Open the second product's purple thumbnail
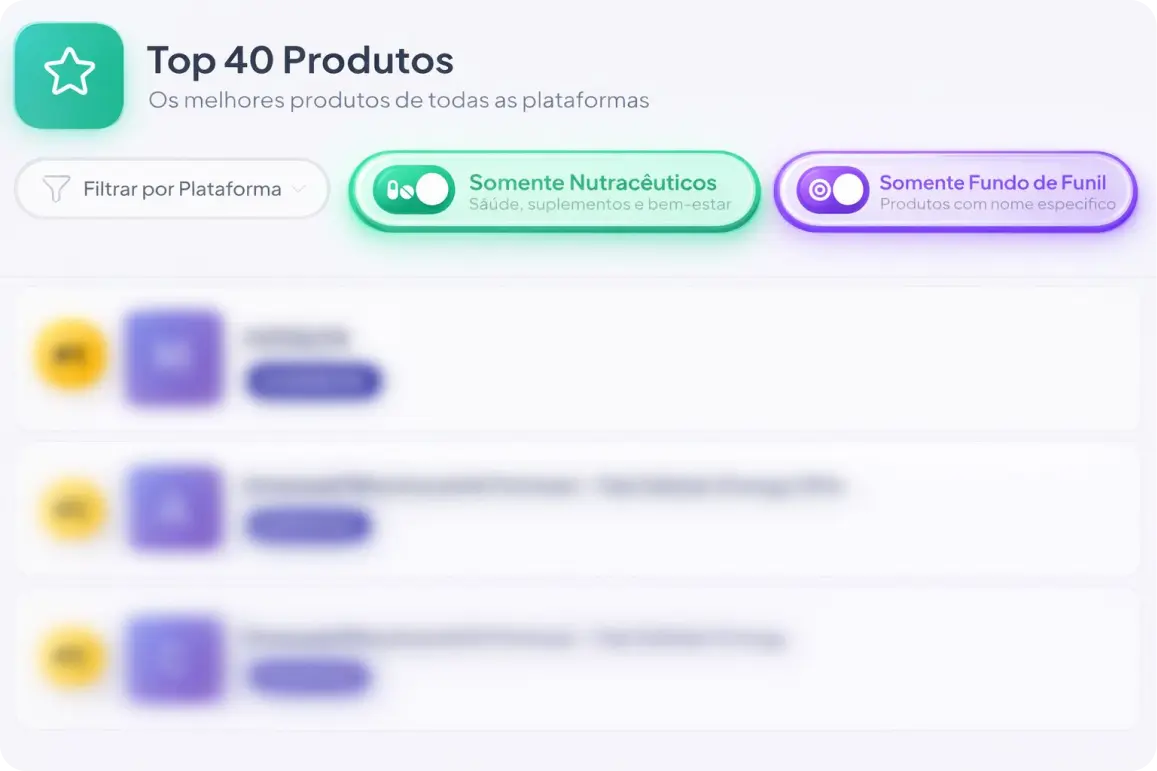The image size is (1157, 771). [174, 508]
